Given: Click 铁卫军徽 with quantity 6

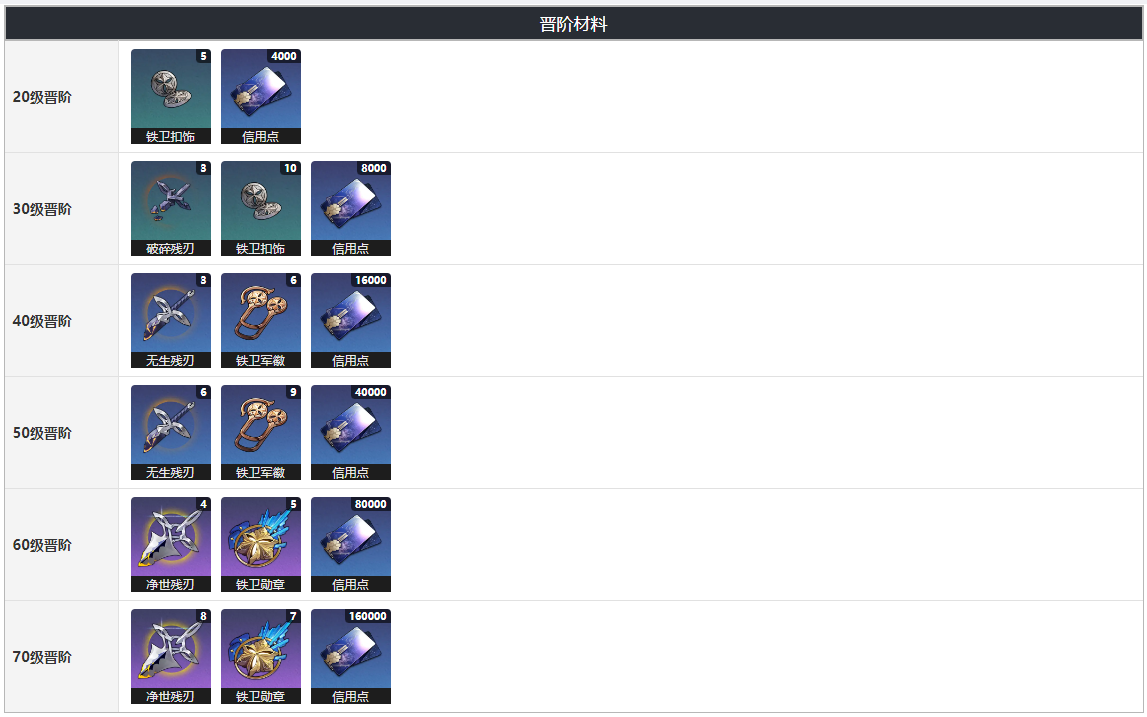Looking at the screenshot, I should tap(260, 320).
